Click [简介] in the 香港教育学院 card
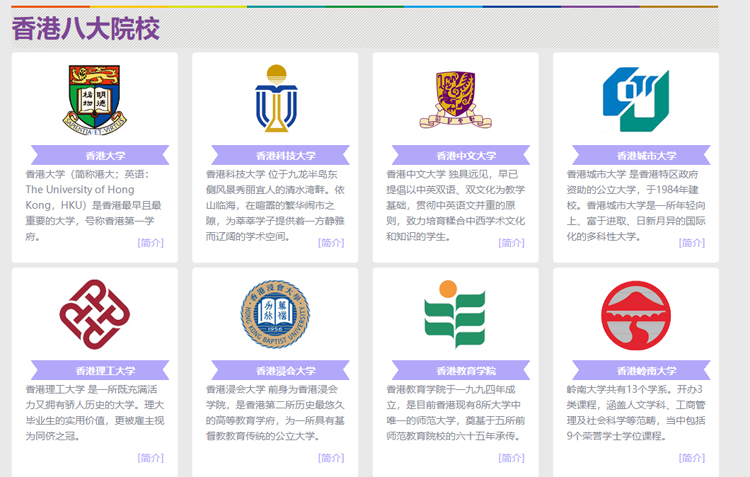The image size is (750, 477). (x=511, y=458)
